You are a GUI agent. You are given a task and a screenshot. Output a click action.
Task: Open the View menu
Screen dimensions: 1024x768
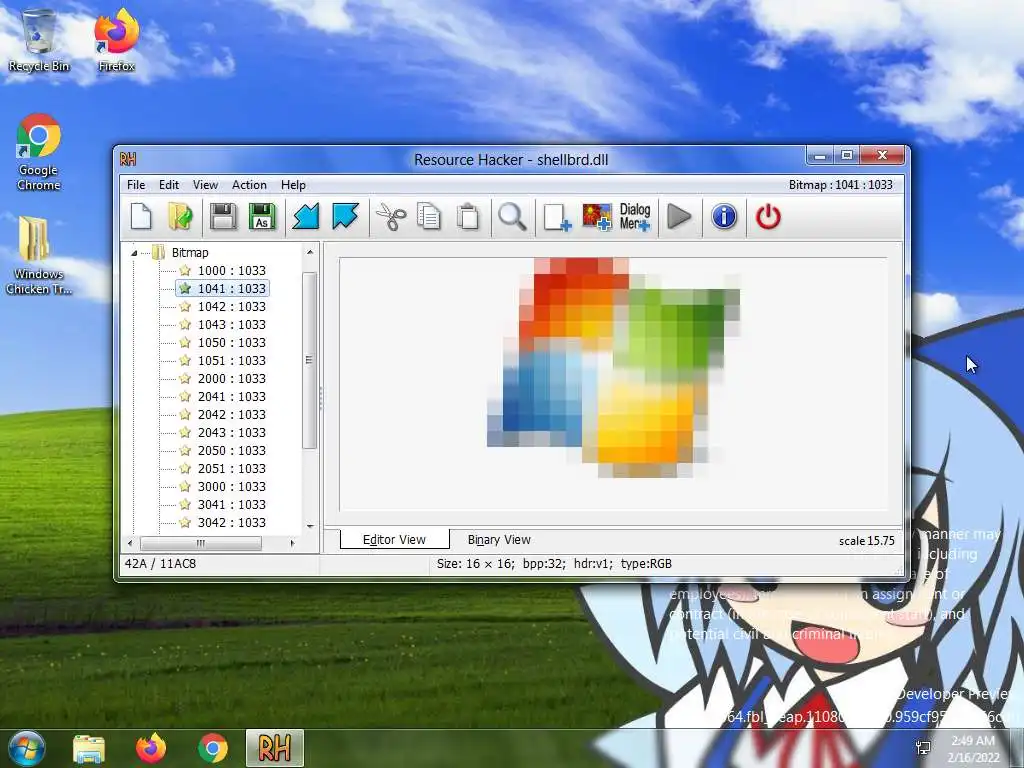tap(205, 185)
